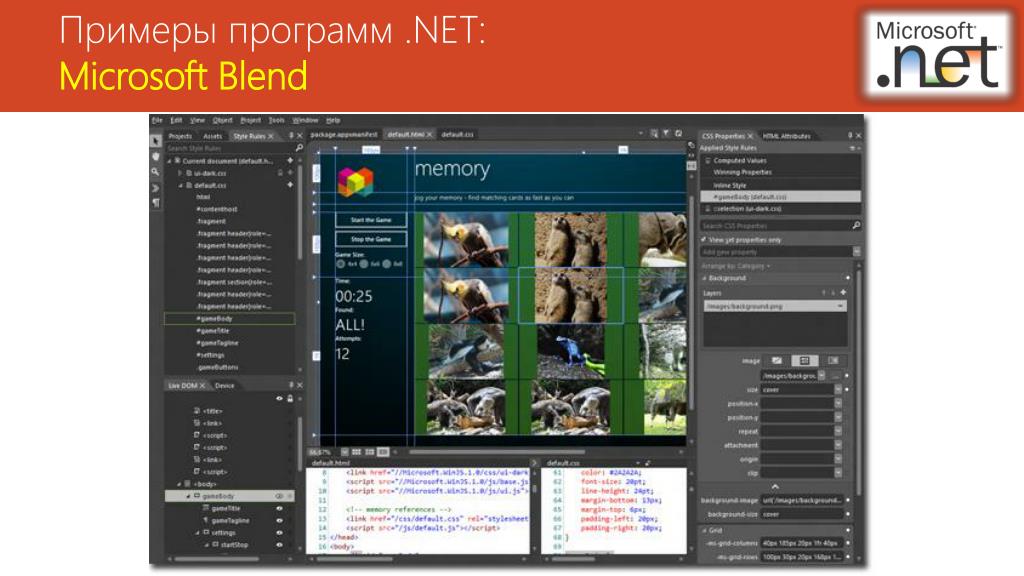Pin the Live DOM panel
This screenshot has height=576, width=1024.
coord(291,385)
